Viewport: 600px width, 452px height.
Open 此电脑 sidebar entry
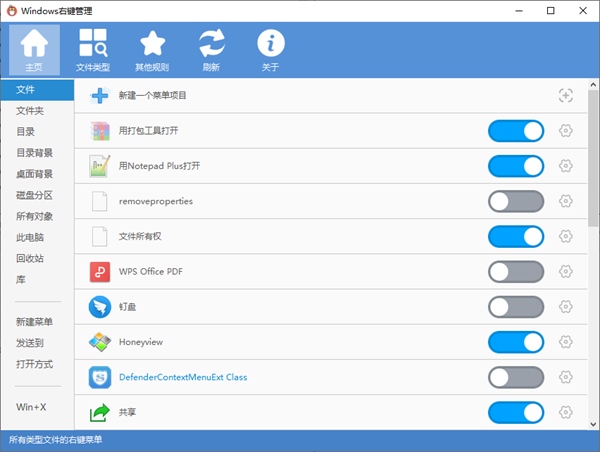point(38,238)
